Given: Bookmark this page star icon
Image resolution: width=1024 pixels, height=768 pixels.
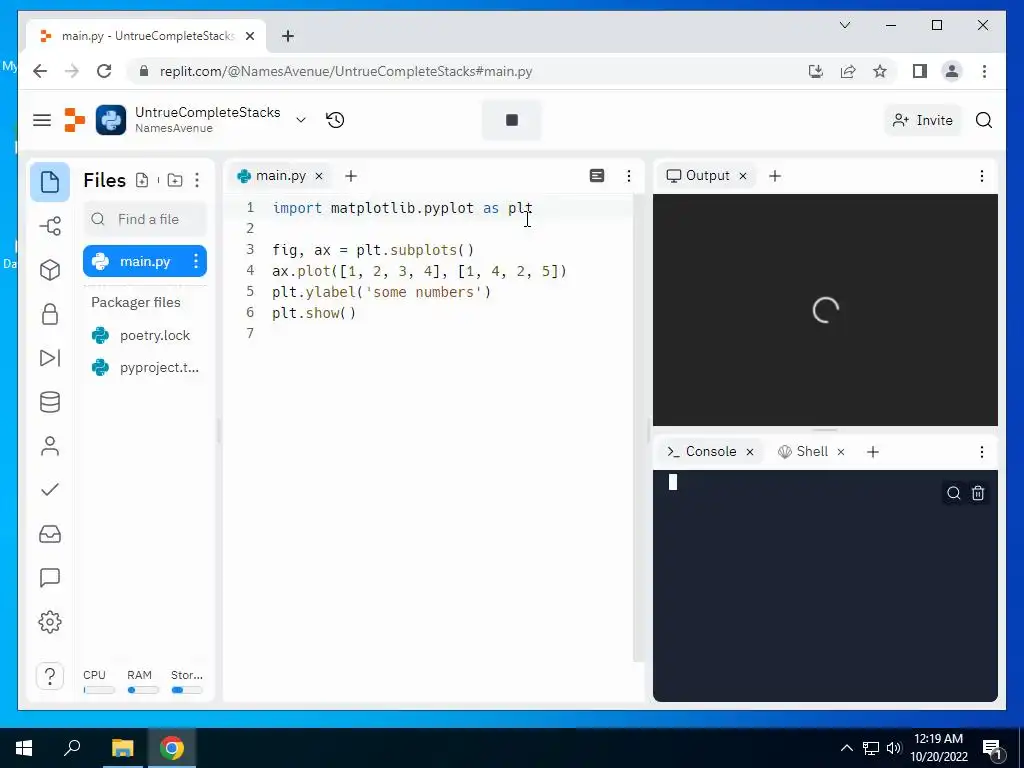Looking at the screenshot, I should pos(880,71).
